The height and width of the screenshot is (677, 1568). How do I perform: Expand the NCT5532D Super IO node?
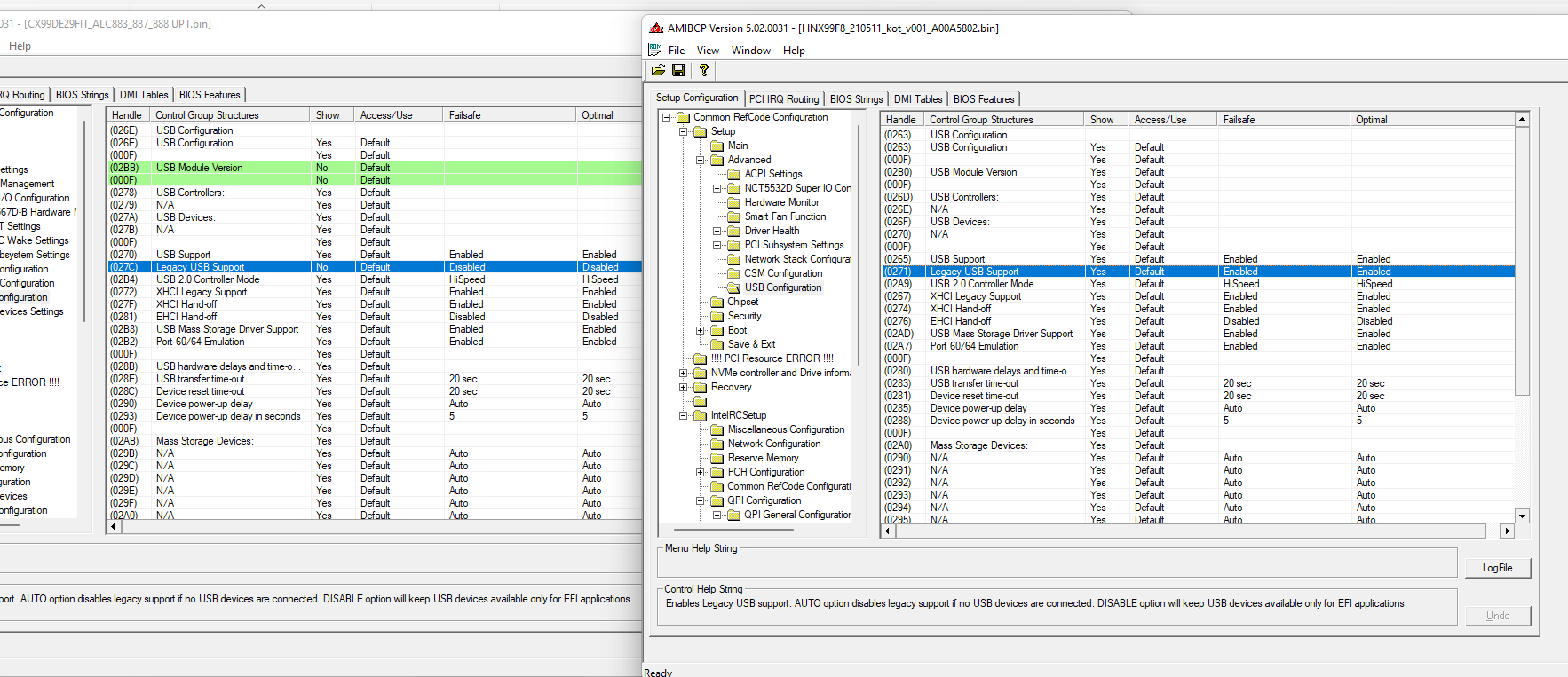[717, 189]
